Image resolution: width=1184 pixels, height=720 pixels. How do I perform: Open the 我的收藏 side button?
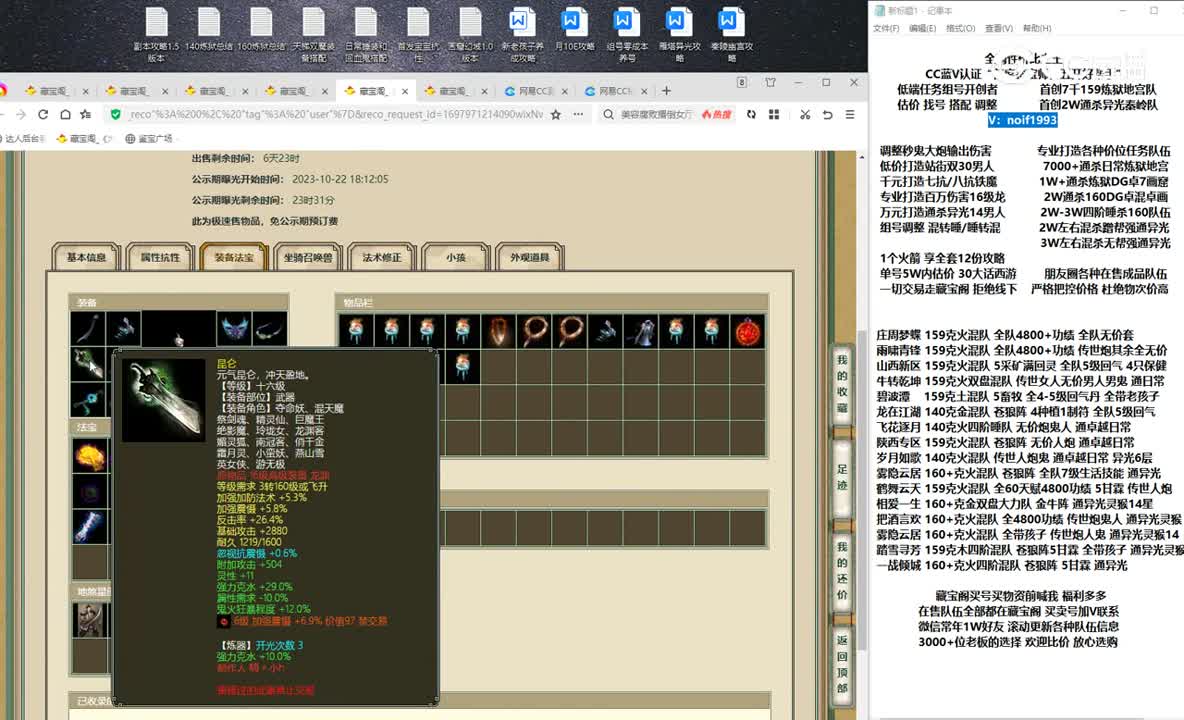click(842, 384)
